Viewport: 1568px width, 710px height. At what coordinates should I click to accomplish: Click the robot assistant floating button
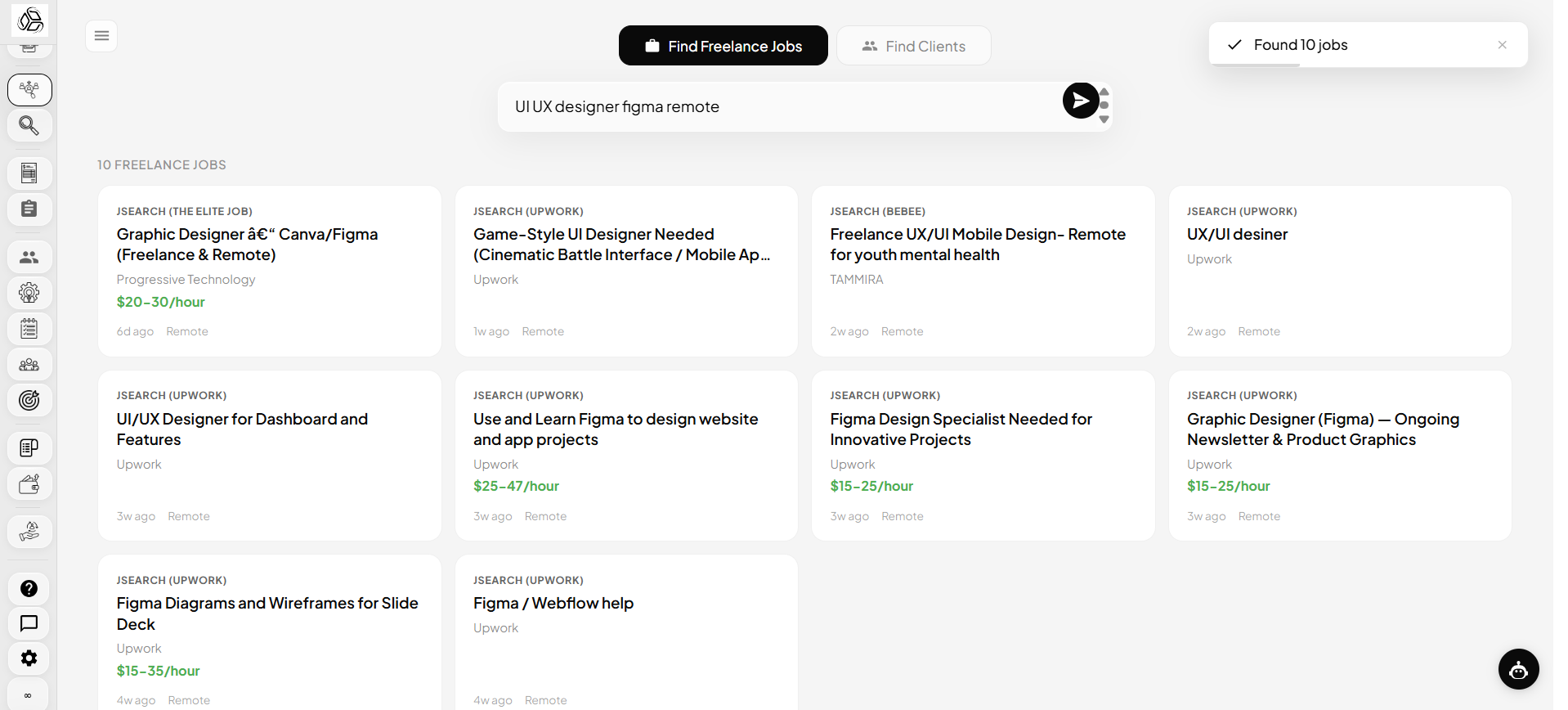click(x=1518, y=670)
